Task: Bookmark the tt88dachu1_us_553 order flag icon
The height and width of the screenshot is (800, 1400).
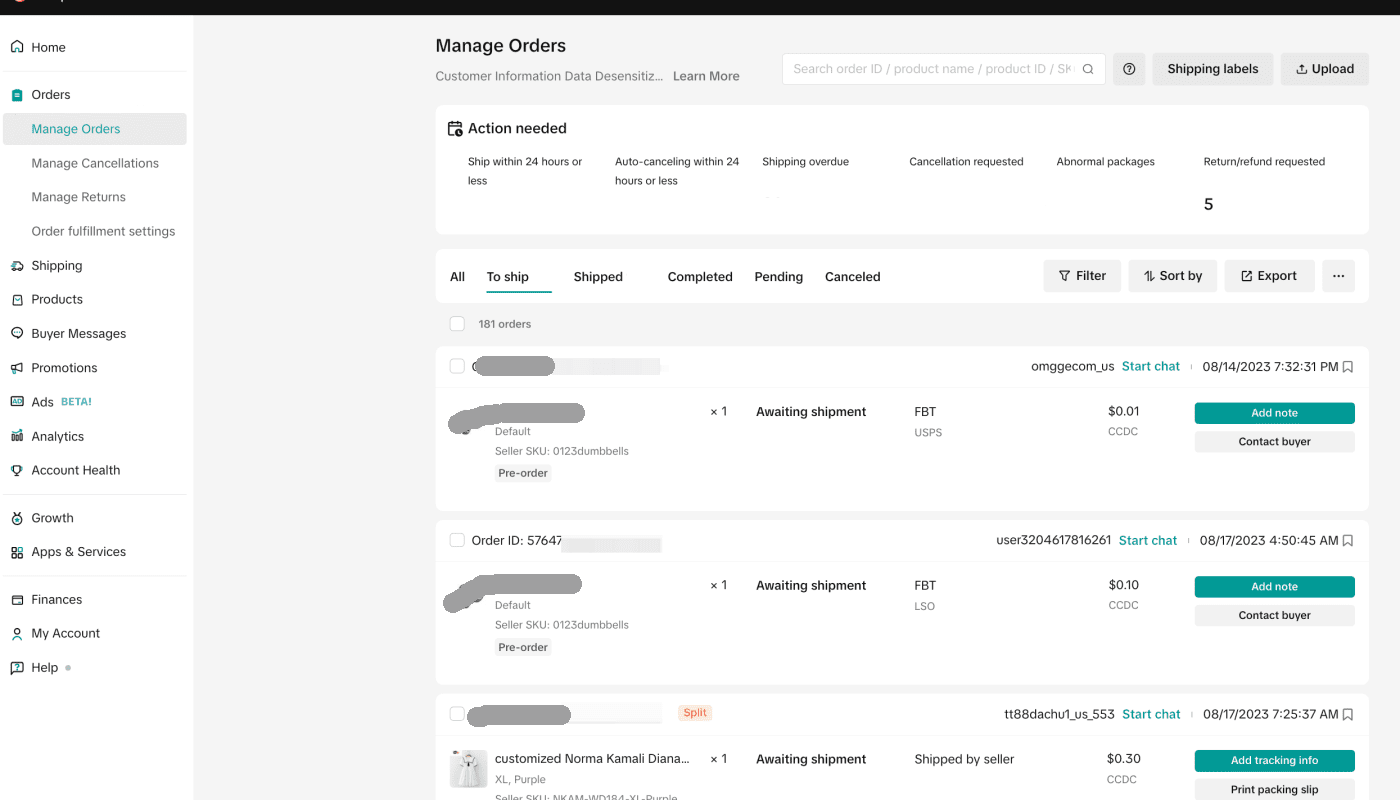Action: [x=1348, y=715]
